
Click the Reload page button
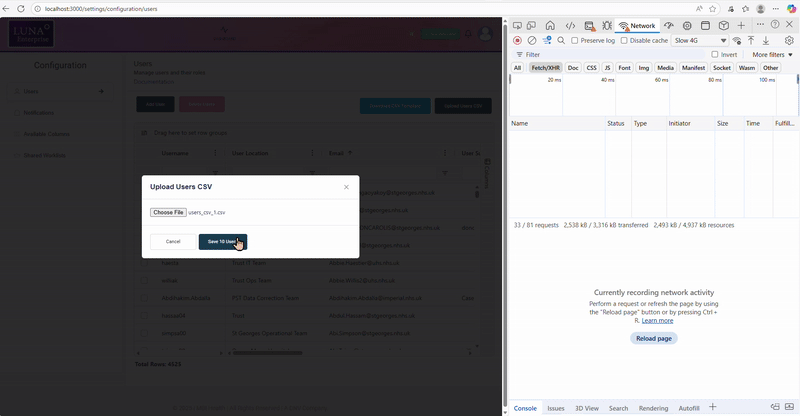point(654,338)
